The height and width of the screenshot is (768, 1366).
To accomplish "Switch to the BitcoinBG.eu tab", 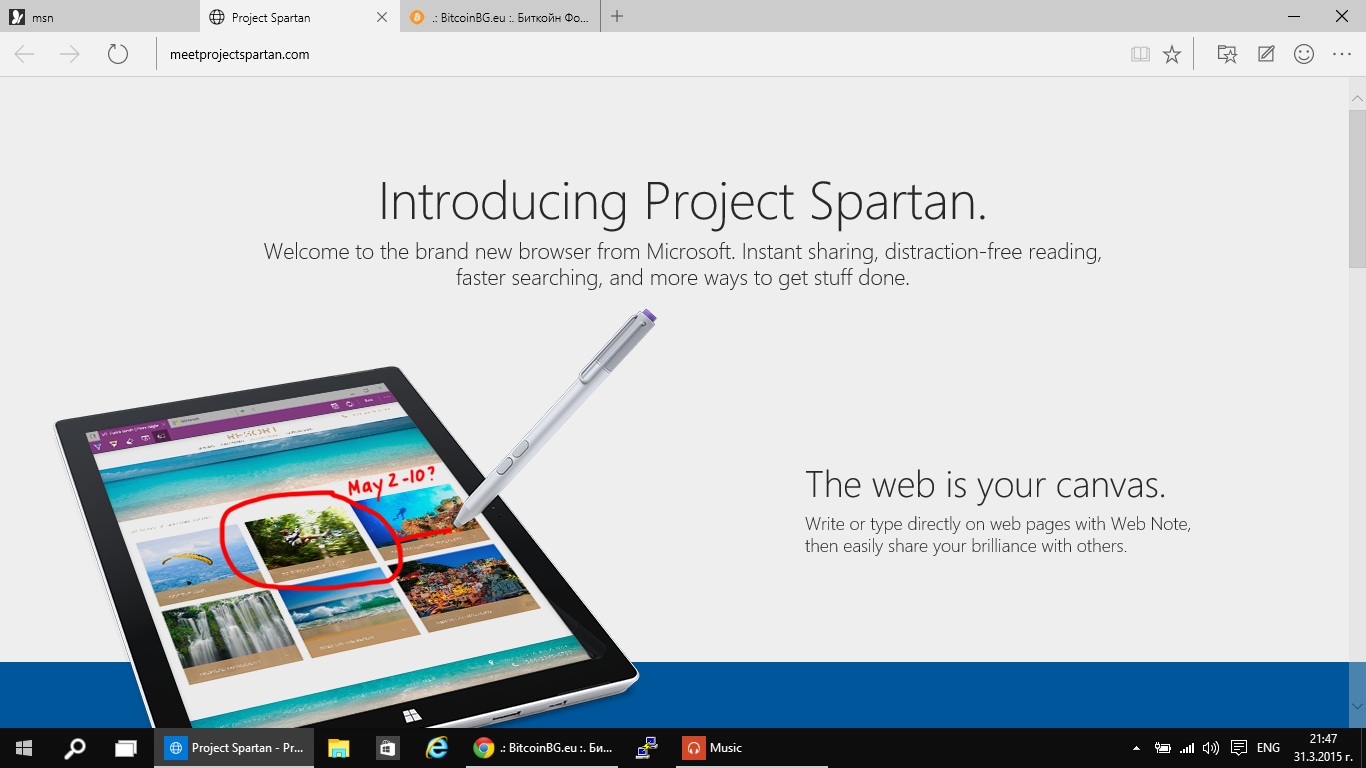I will click(501, 17).
